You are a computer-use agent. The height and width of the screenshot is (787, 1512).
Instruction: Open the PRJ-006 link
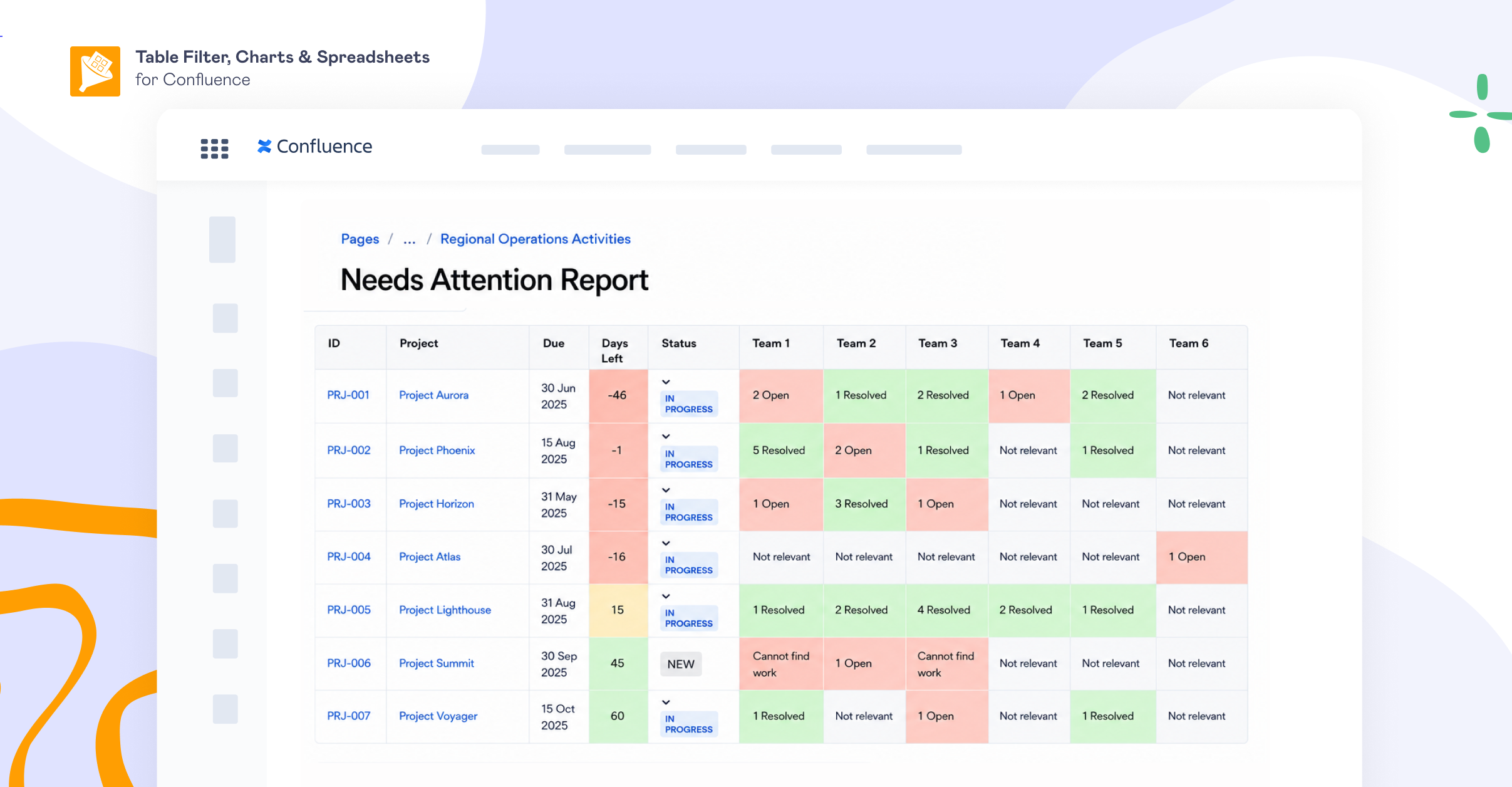click(349, 663)
